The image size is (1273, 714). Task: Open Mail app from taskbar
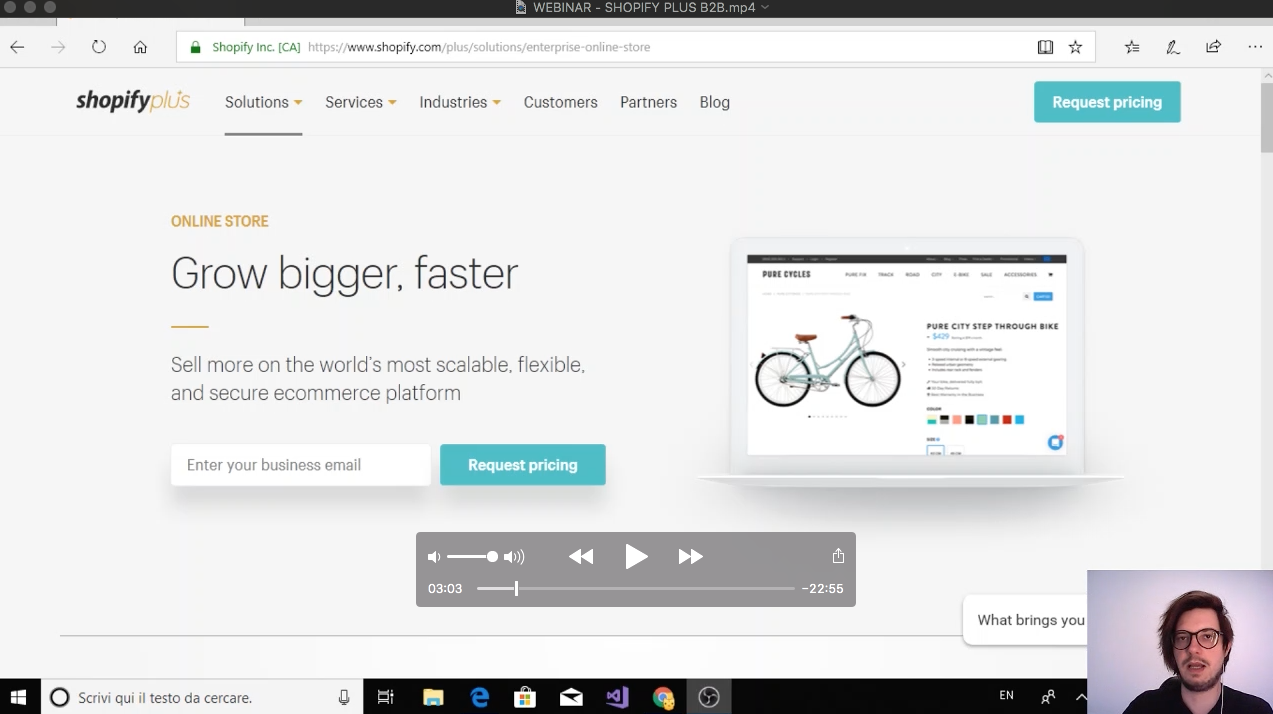(571, 697)
